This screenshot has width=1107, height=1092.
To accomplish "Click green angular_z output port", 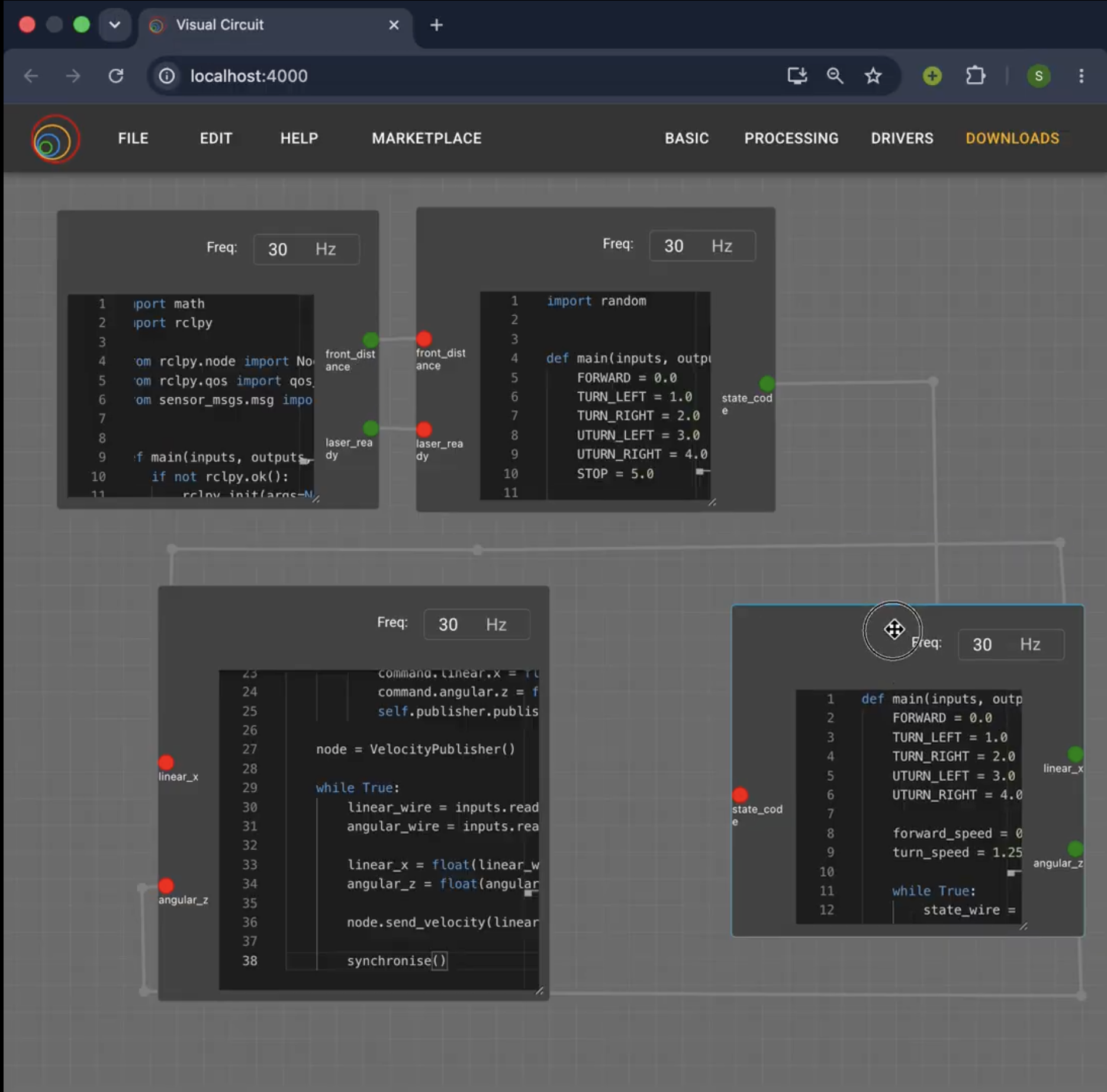I will click(x=1075, y=849).
